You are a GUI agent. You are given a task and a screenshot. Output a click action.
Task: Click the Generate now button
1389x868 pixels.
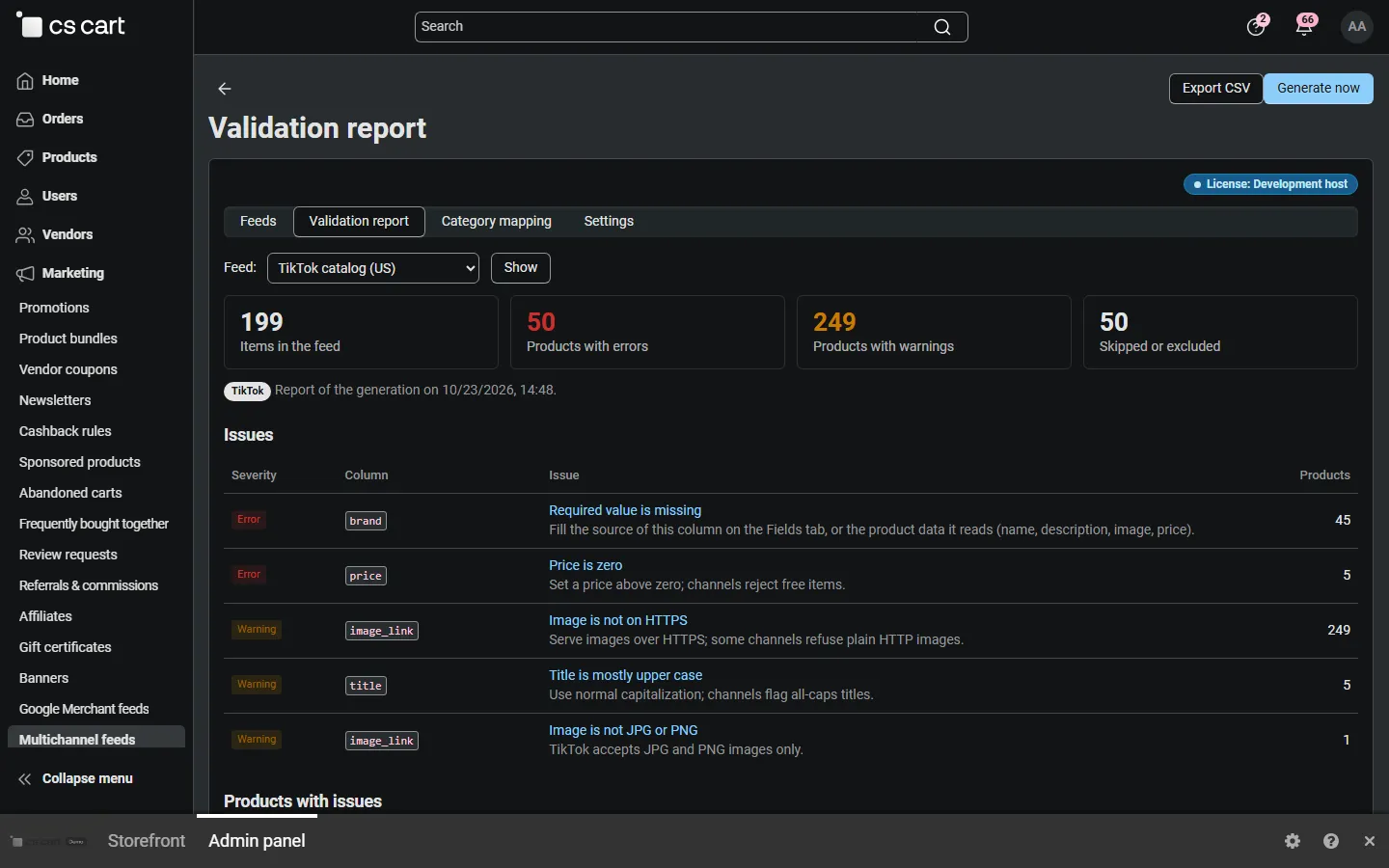1319,89
